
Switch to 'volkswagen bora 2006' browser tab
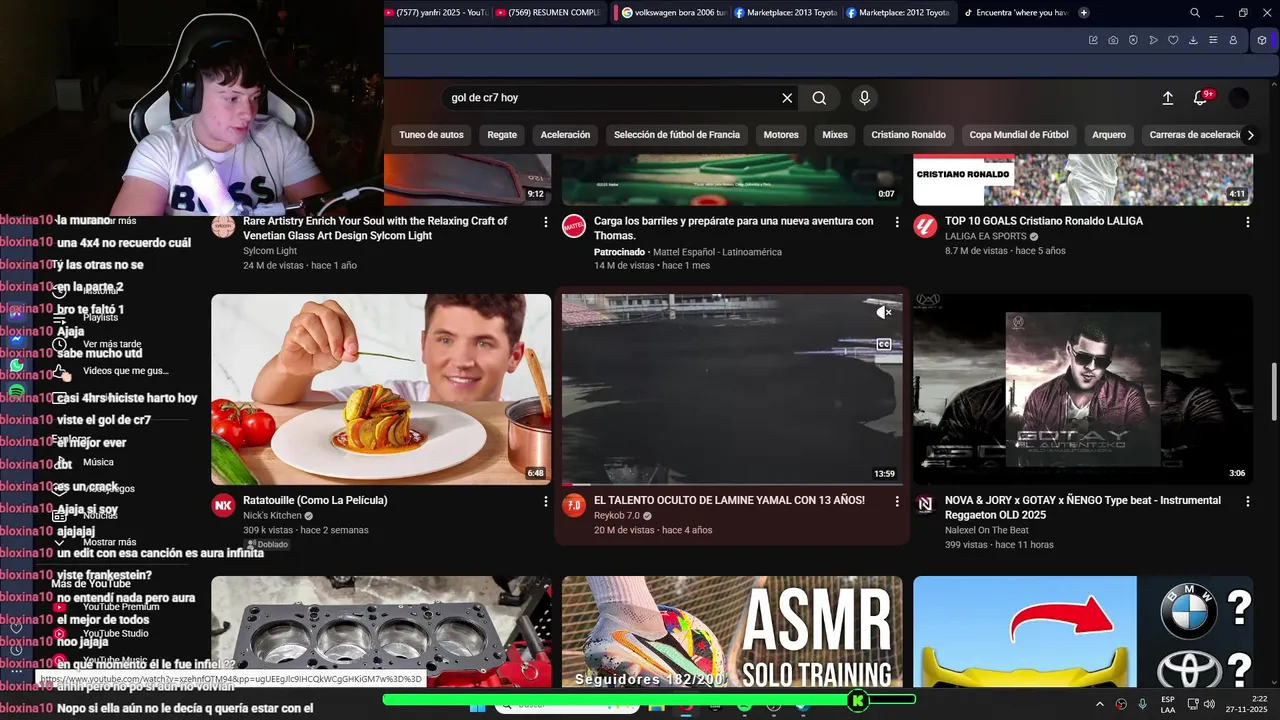point(674,13)
